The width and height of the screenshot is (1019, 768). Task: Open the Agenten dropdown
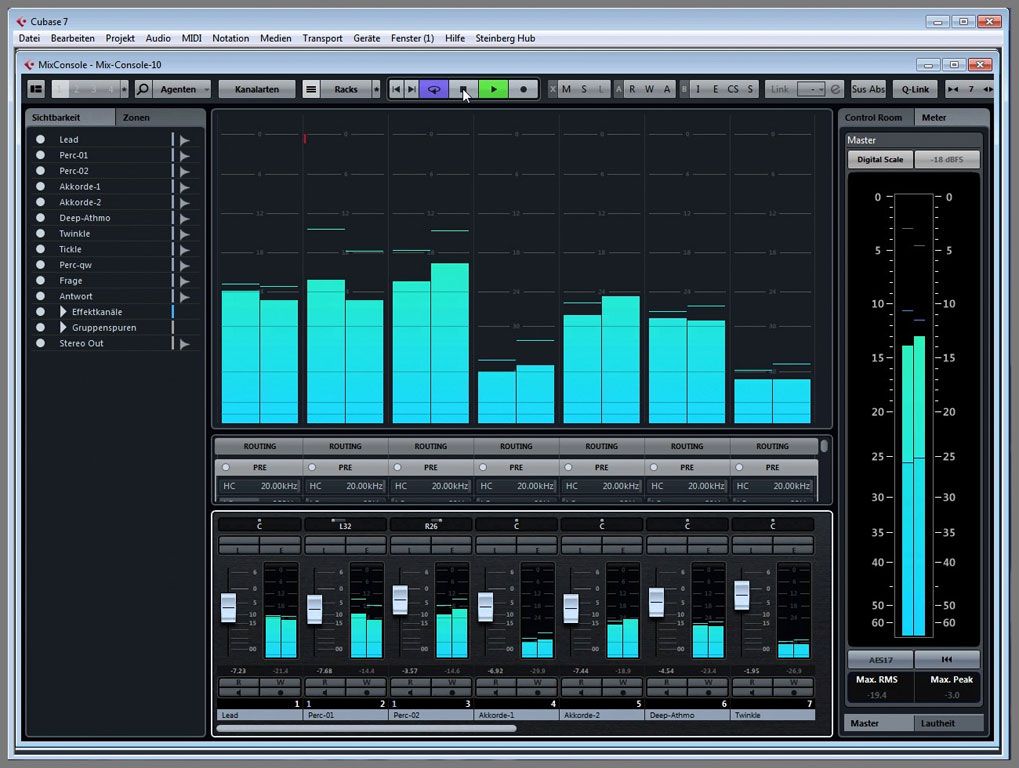click(183, 89)
